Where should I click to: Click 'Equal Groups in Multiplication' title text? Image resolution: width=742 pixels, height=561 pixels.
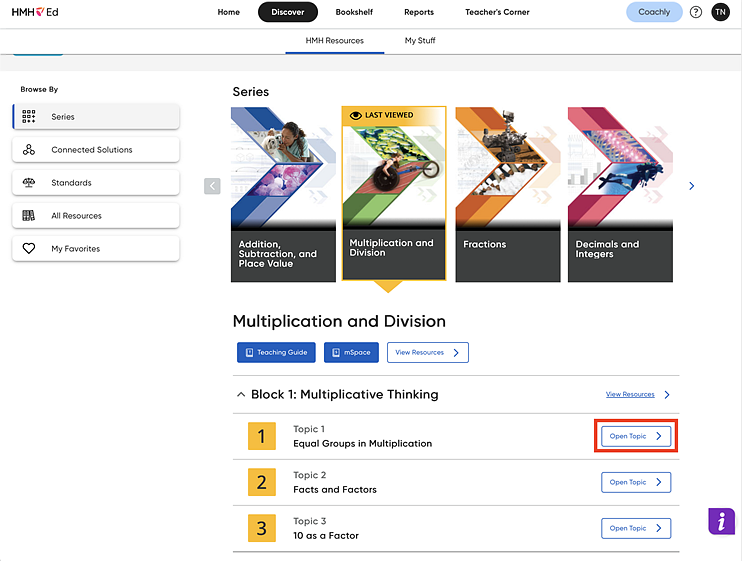(x=362, y=444)
